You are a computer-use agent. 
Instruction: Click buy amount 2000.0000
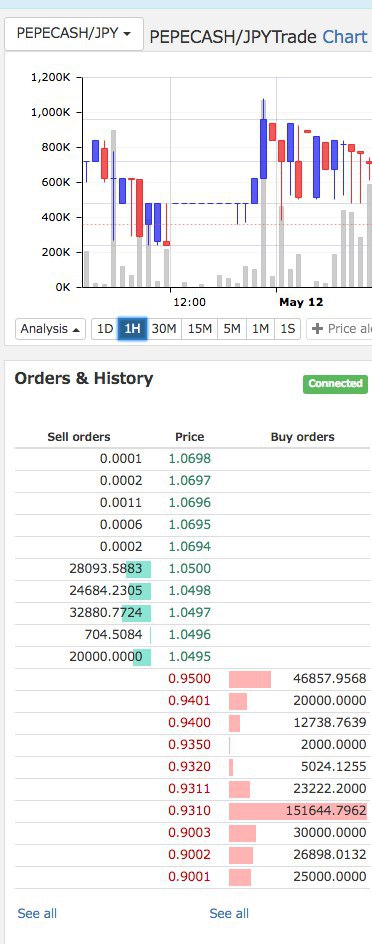(x=333, y=744)
